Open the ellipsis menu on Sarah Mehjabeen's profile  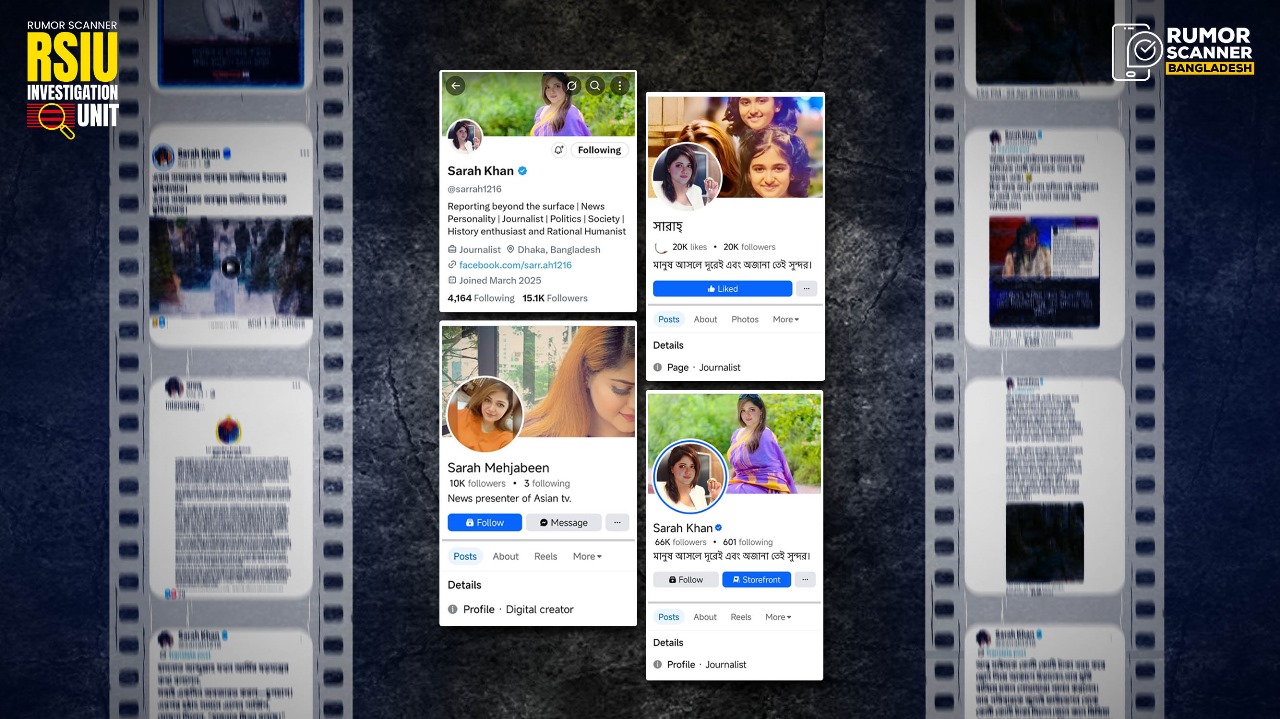(617, 522)
